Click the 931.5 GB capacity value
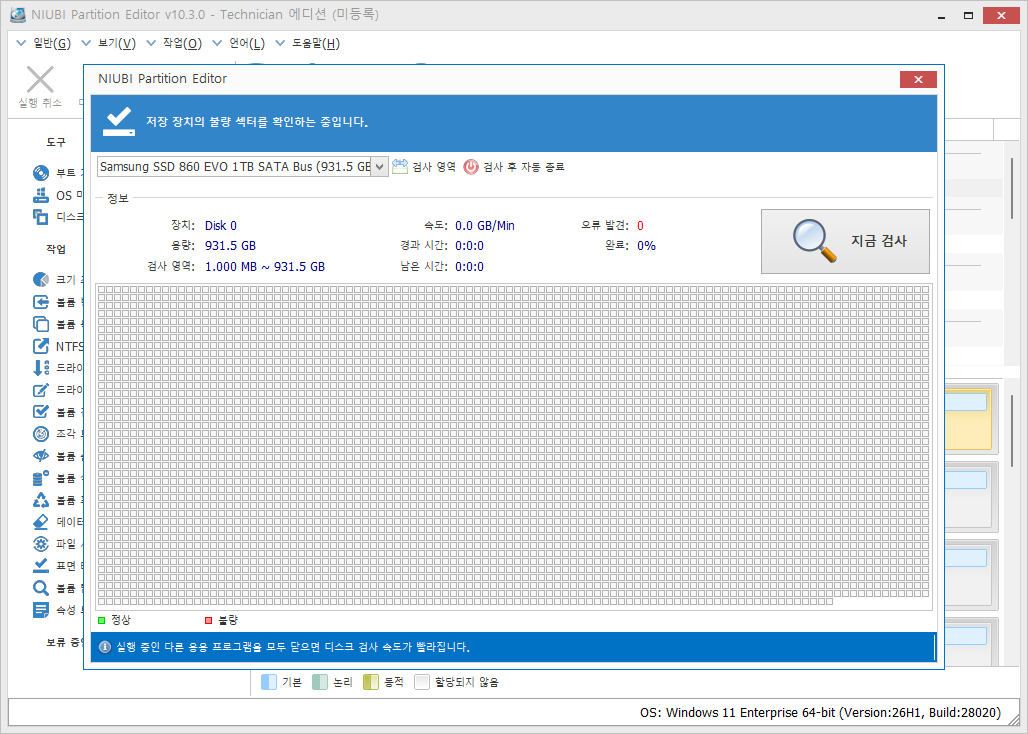1028x734 pixels. pyautogui.click(x=230, y=246)
